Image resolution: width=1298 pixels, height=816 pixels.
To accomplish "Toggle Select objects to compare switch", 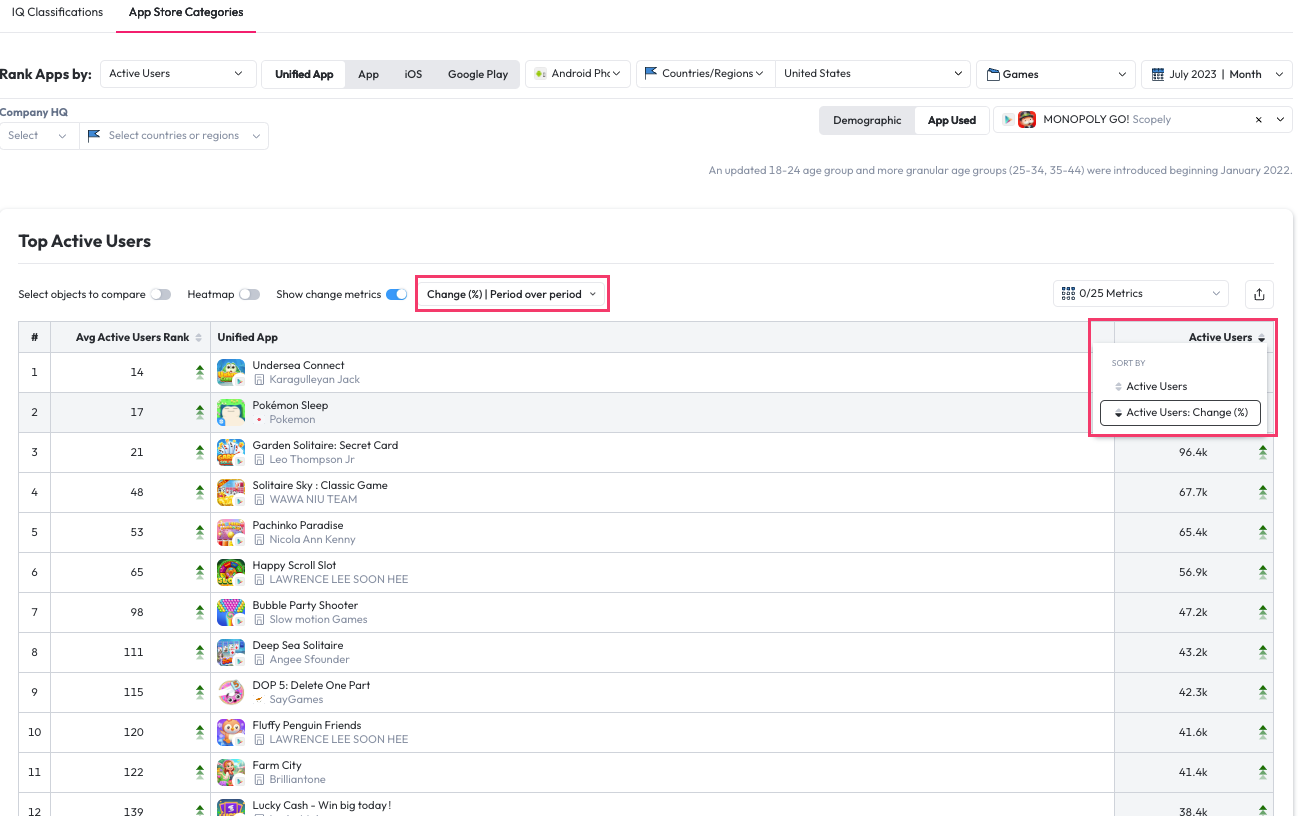I will [160, 295].
